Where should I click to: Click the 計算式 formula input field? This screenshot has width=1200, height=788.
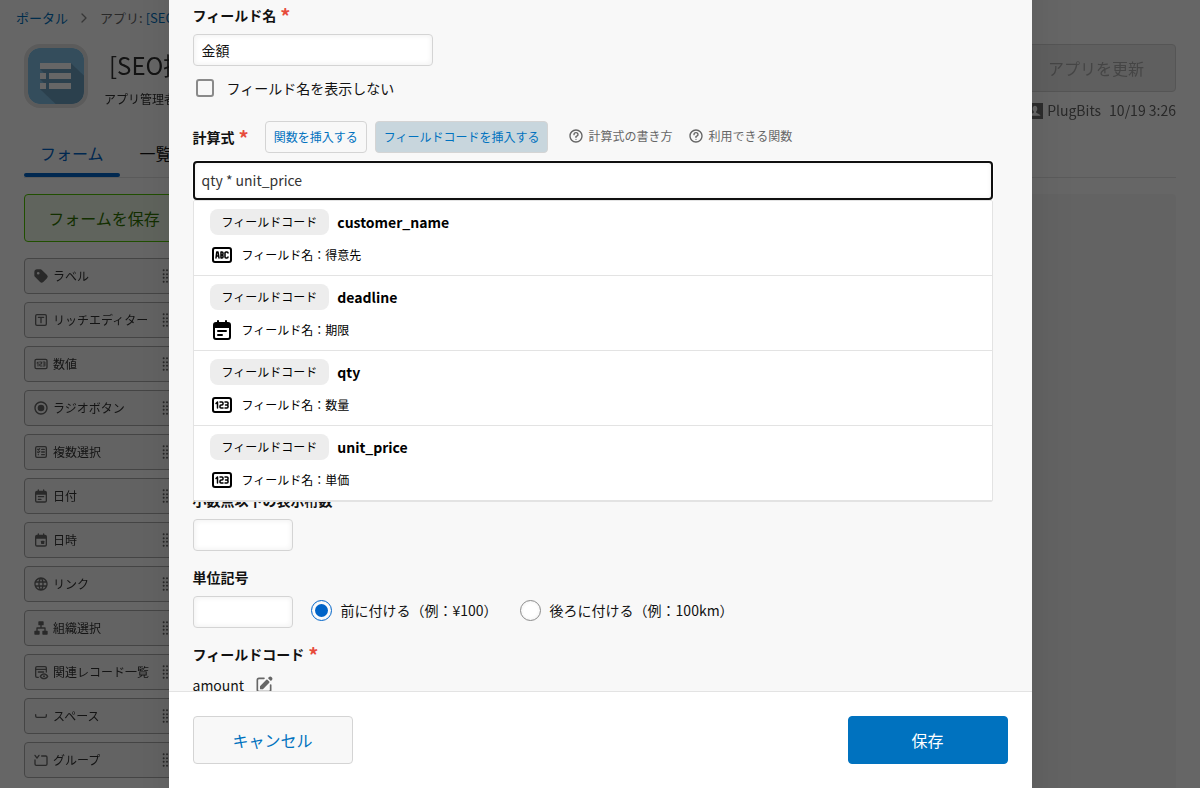(593, 181)
